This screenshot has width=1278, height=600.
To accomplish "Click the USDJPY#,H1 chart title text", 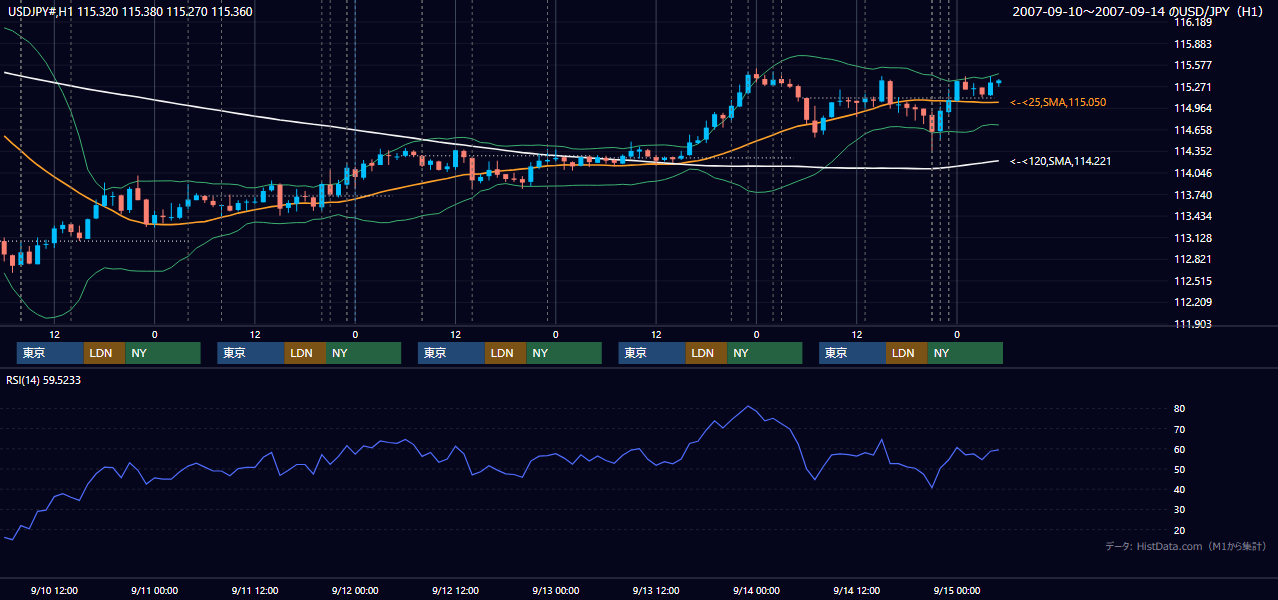I will (129, 12).
